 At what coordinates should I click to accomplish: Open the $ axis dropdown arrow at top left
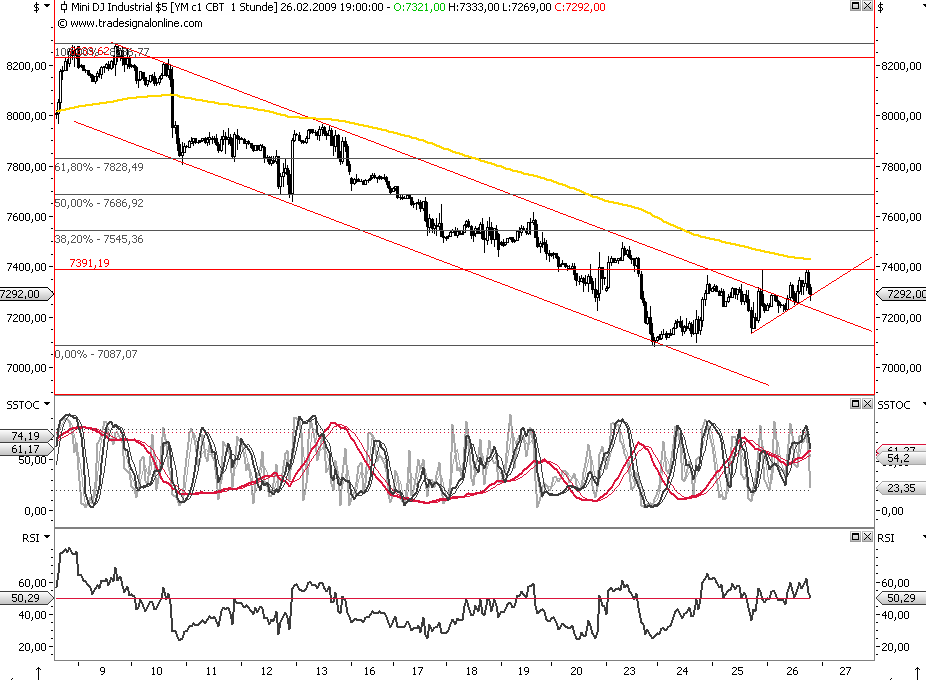pyautogui.click(x=47, y=6)
